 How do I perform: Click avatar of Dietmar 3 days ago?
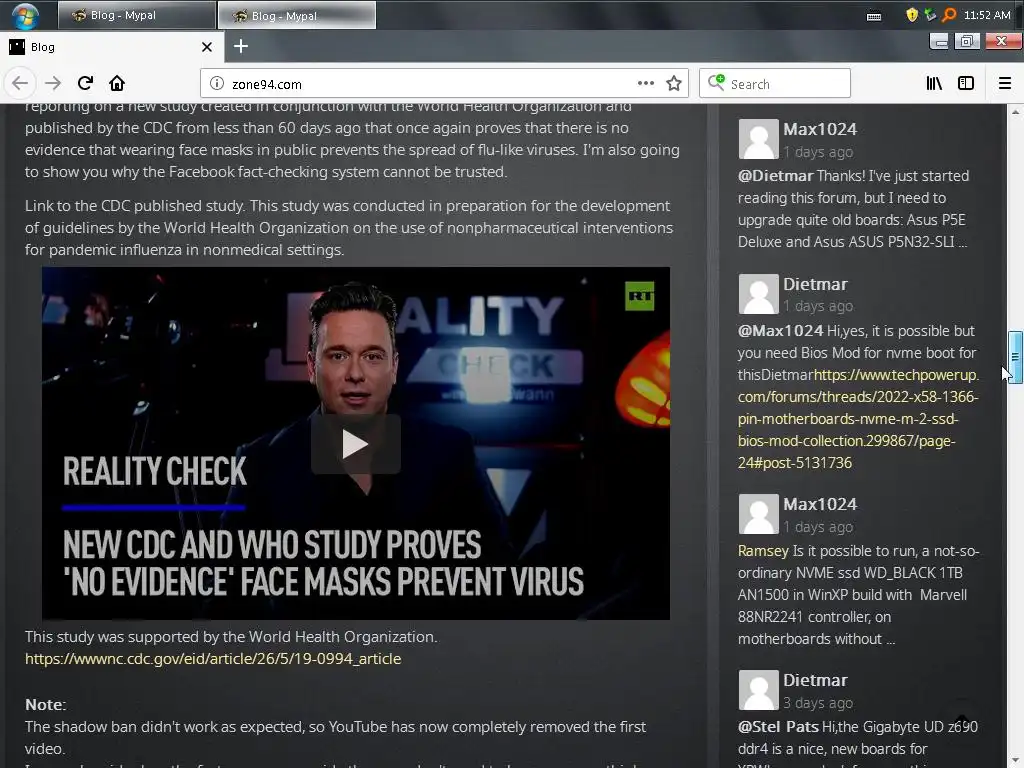point(758,690)
